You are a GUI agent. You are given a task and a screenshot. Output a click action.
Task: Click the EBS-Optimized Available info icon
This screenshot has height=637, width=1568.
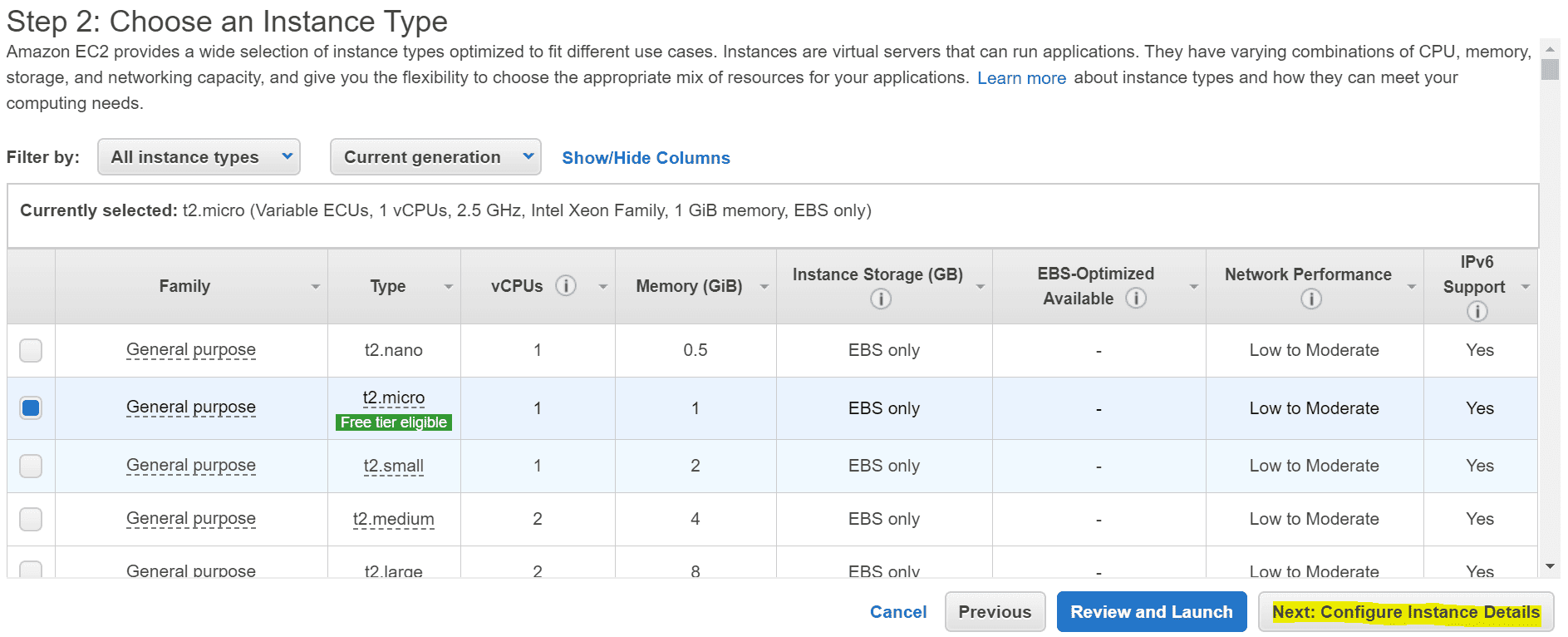1136,298
